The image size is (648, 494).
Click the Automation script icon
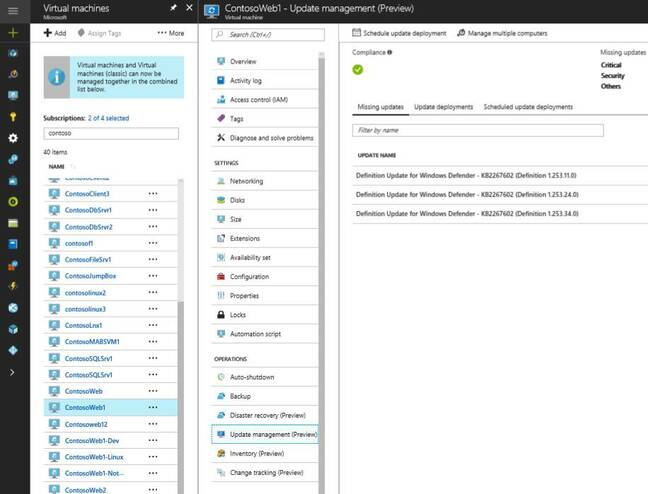[x=221, y=334]
